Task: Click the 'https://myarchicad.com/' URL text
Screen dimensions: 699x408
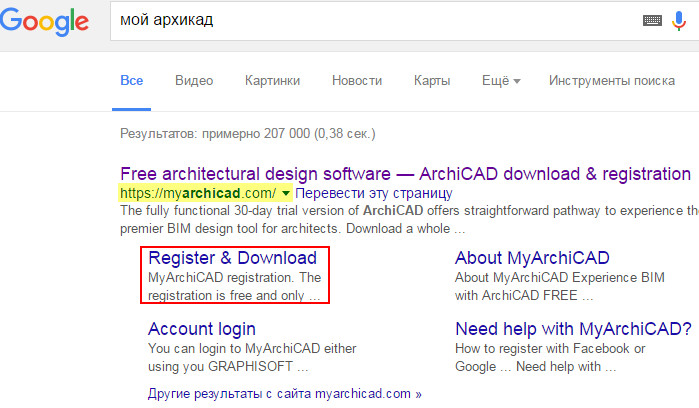Action: pos(198,194)
